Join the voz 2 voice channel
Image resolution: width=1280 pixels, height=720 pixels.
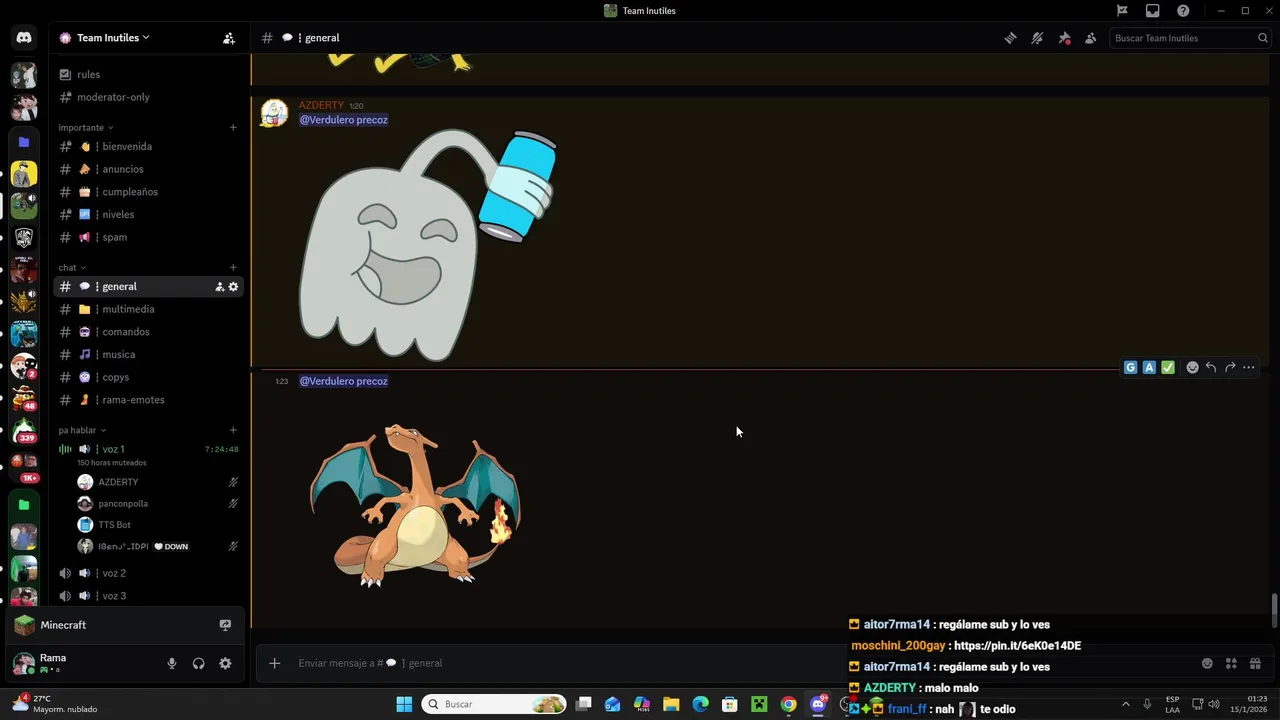(x=148, y=573)
